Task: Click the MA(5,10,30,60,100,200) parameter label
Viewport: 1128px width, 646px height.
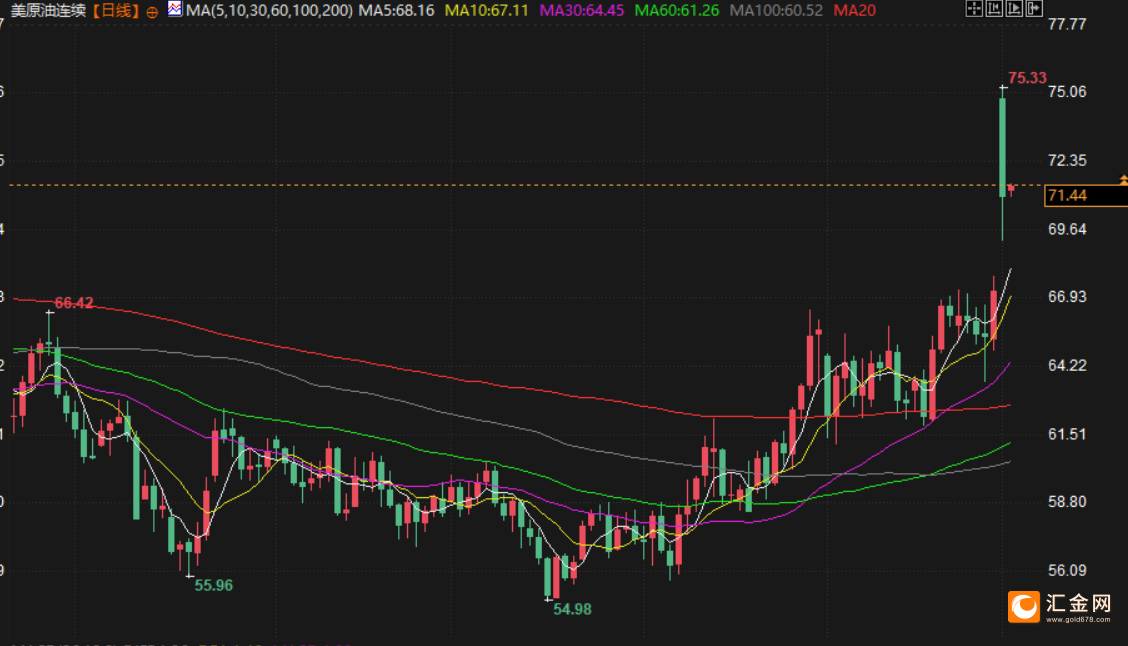Action: [269, 11]
